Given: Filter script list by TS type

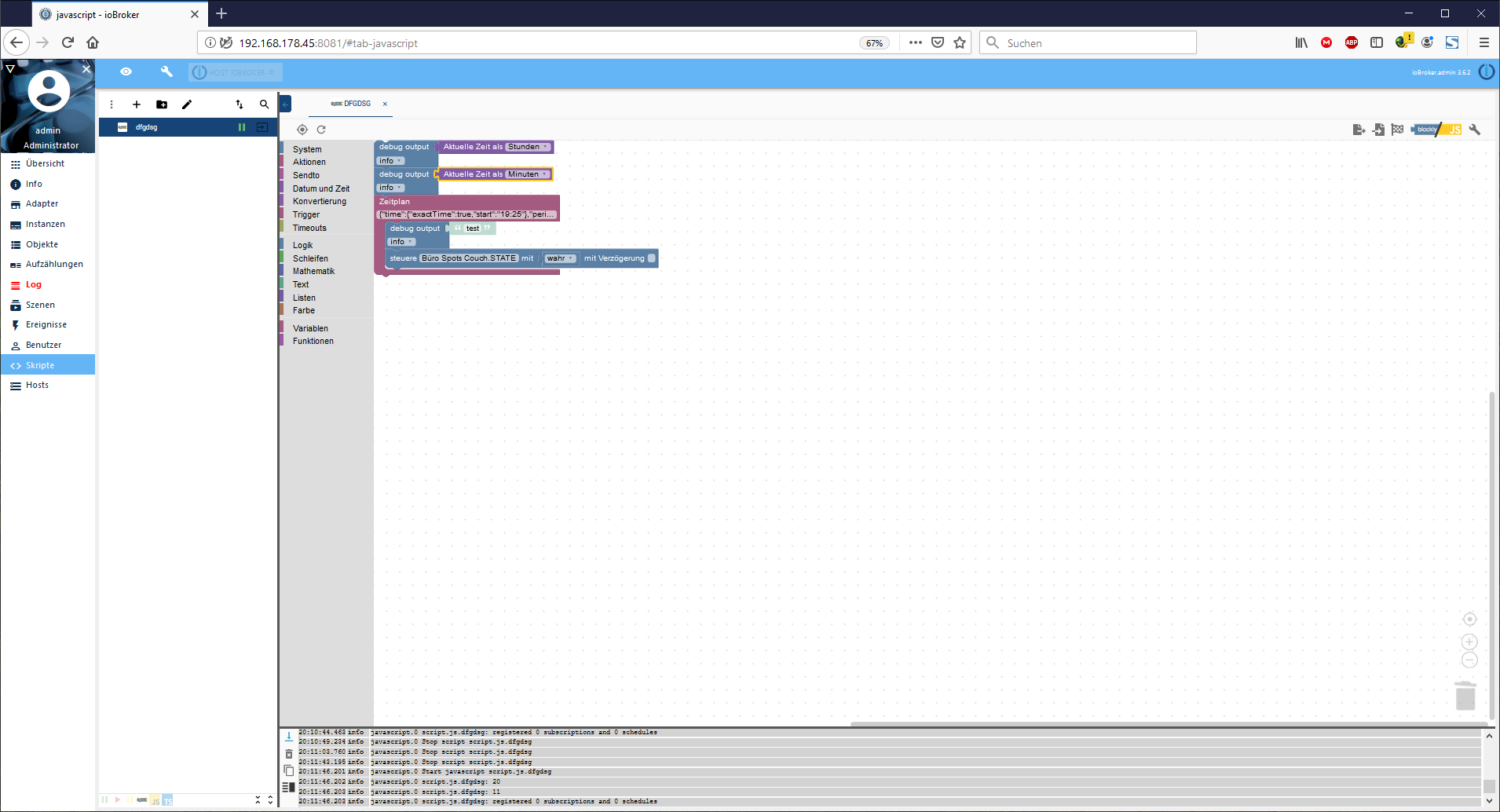Looking at the screenshot, I should [167, 801].
